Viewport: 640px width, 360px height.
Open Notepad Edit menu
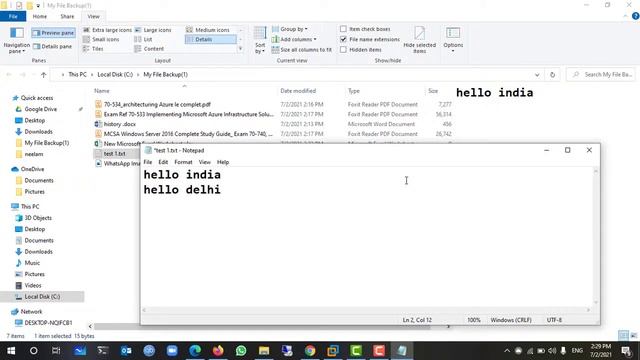click(x=163, y=162)
